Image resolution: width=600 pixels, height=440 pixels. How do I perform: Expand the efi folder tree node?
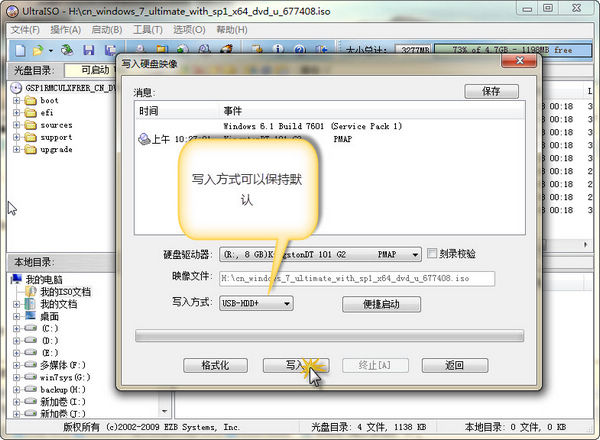(16, 113)
